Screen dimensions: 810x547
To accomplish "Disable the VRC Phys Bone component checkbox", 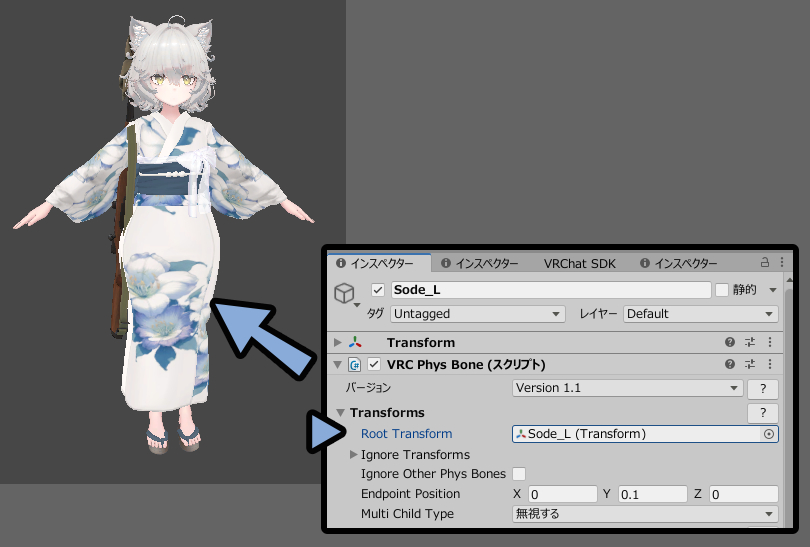I will pos(374,364).
